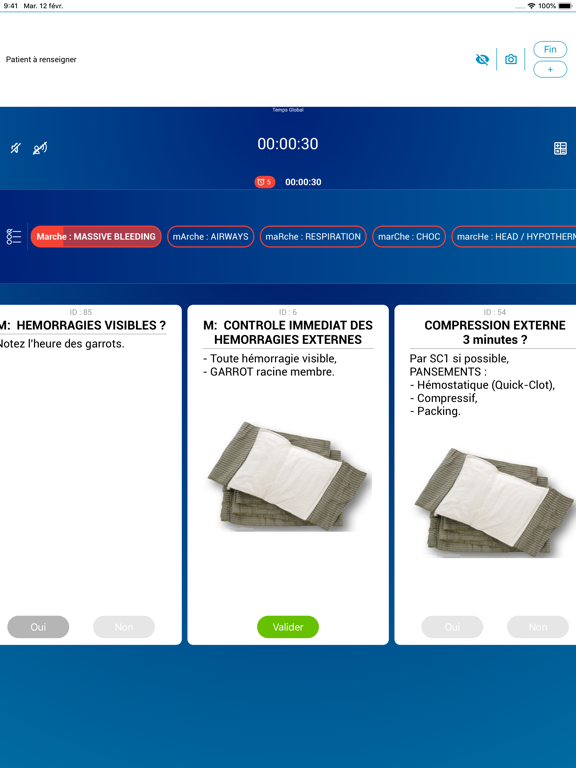Click the 'GARROT racine membre.' line
The height and width of the screenshot is (768, 576).
click(269, 372)
